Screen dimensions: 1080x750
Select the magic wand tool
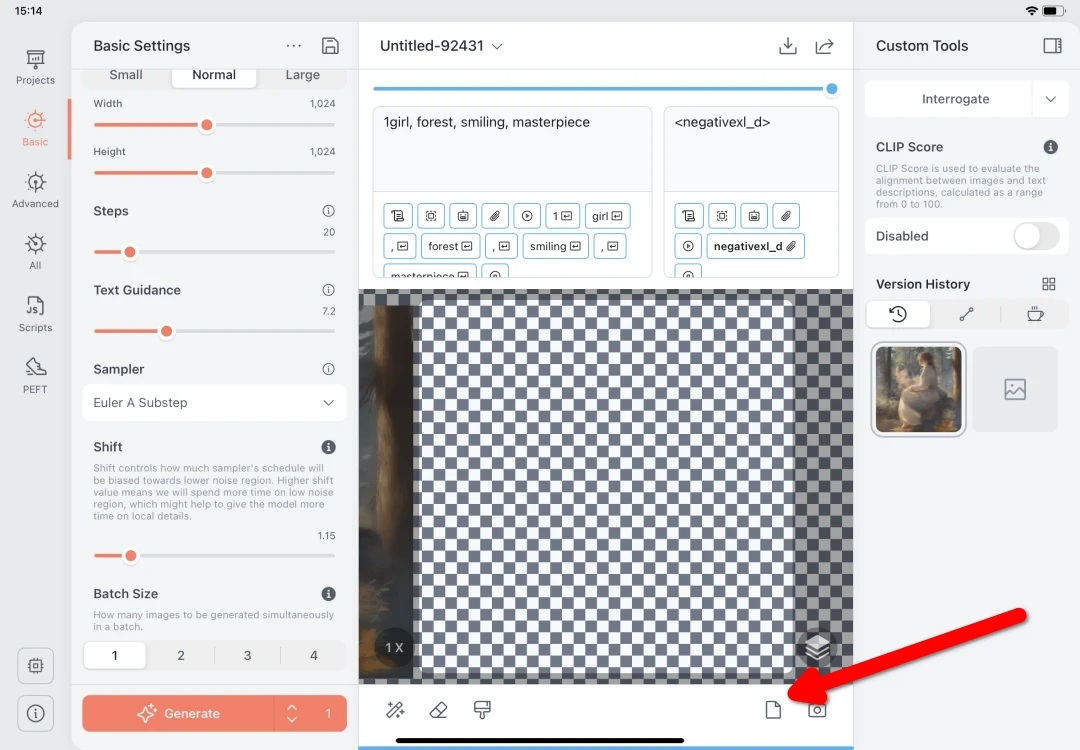(x=395, y=710)
